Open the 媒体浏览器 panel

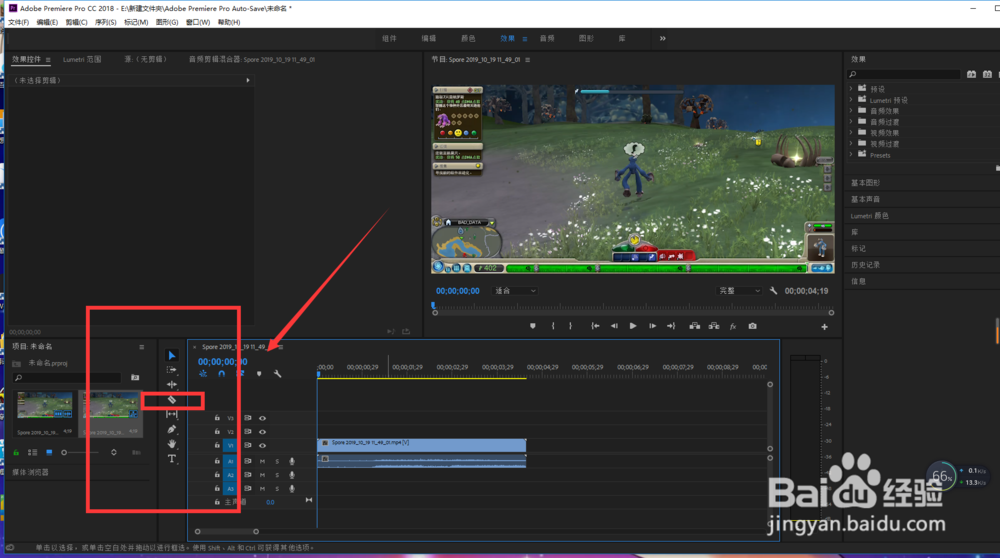[x=31, y=473]
